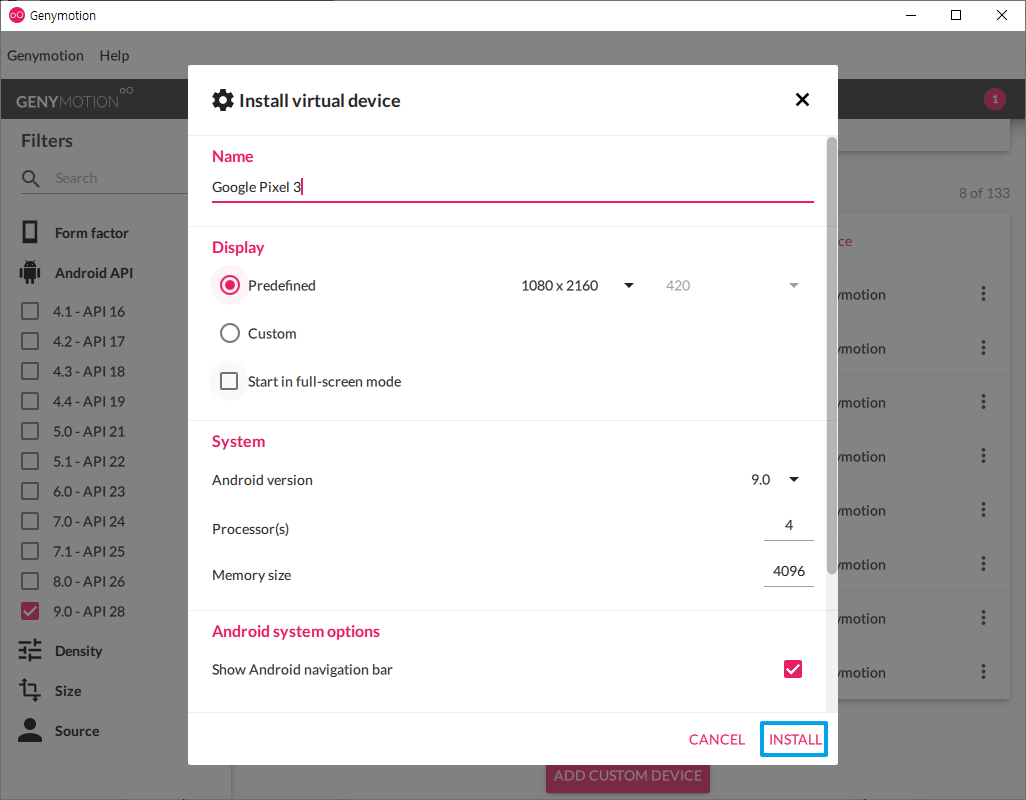Viewport: 1026px width, 800px height.
Task: Click the CANCEL button
Action: 716,739
